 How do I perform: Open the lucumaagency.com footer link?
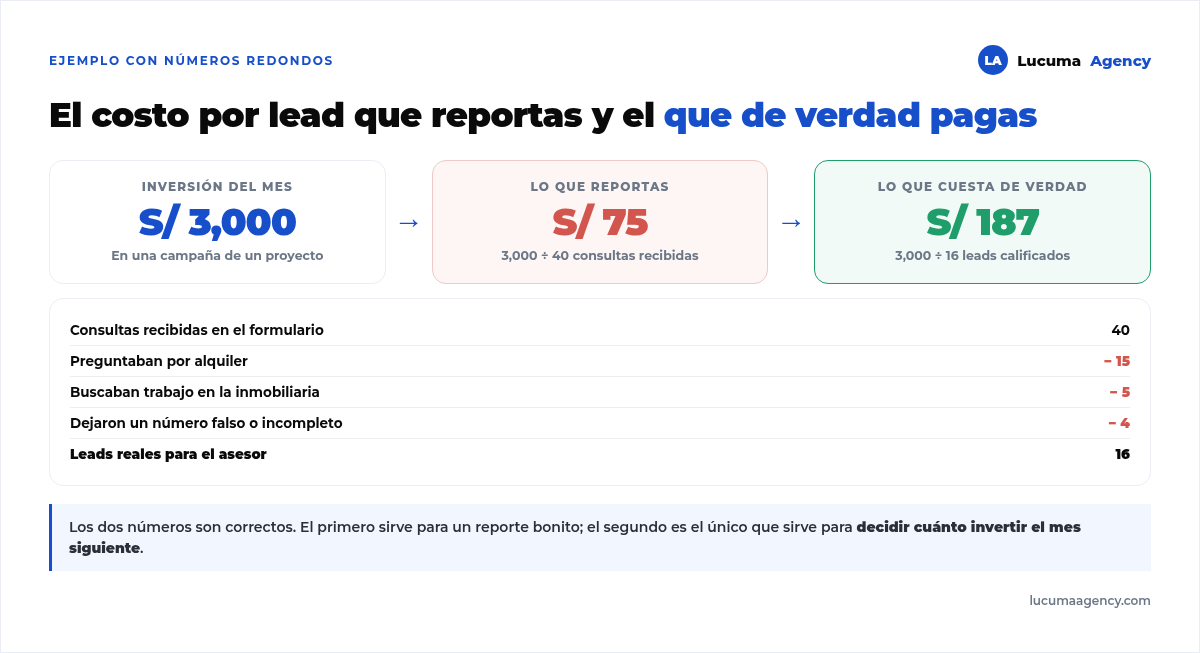pos(1090,601)
